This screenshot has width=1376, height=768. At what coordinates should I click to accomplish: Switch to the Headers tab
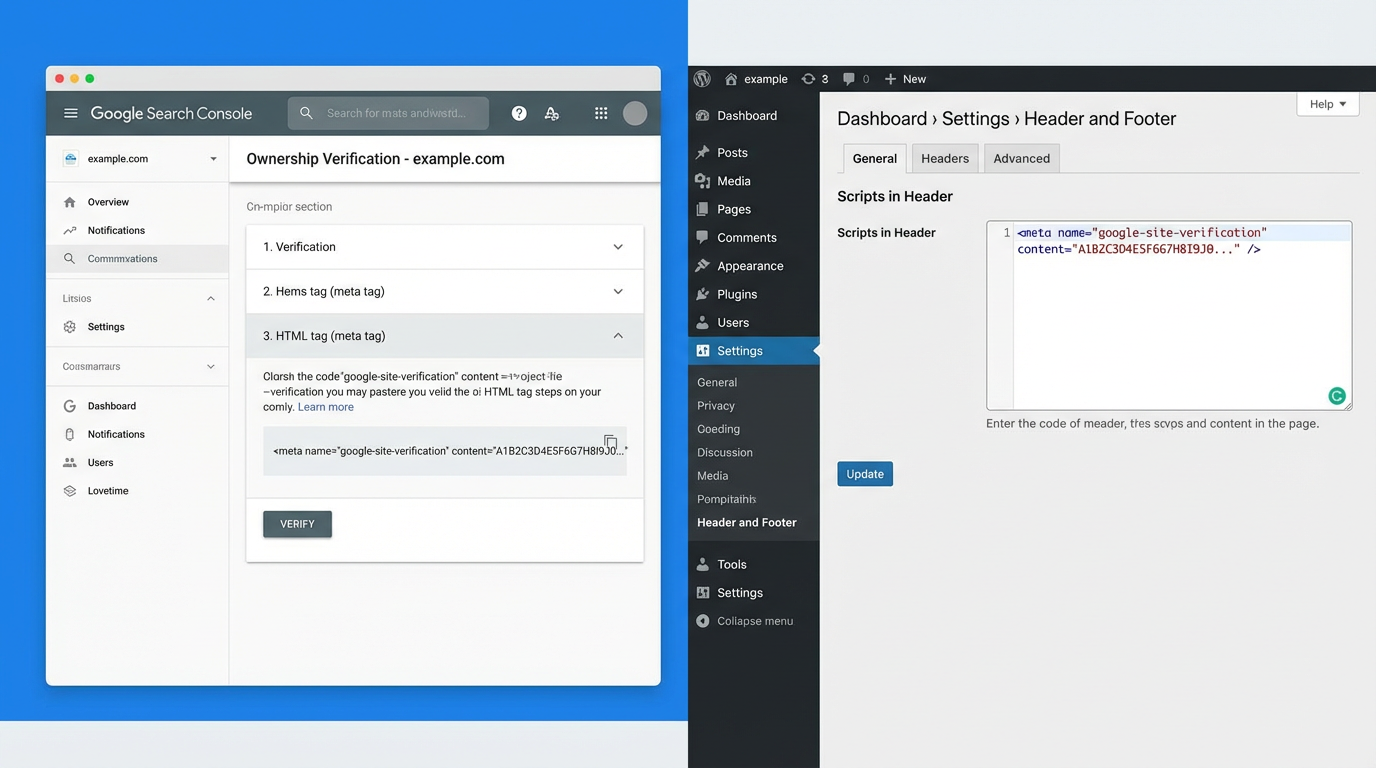[x=944, y=158]
